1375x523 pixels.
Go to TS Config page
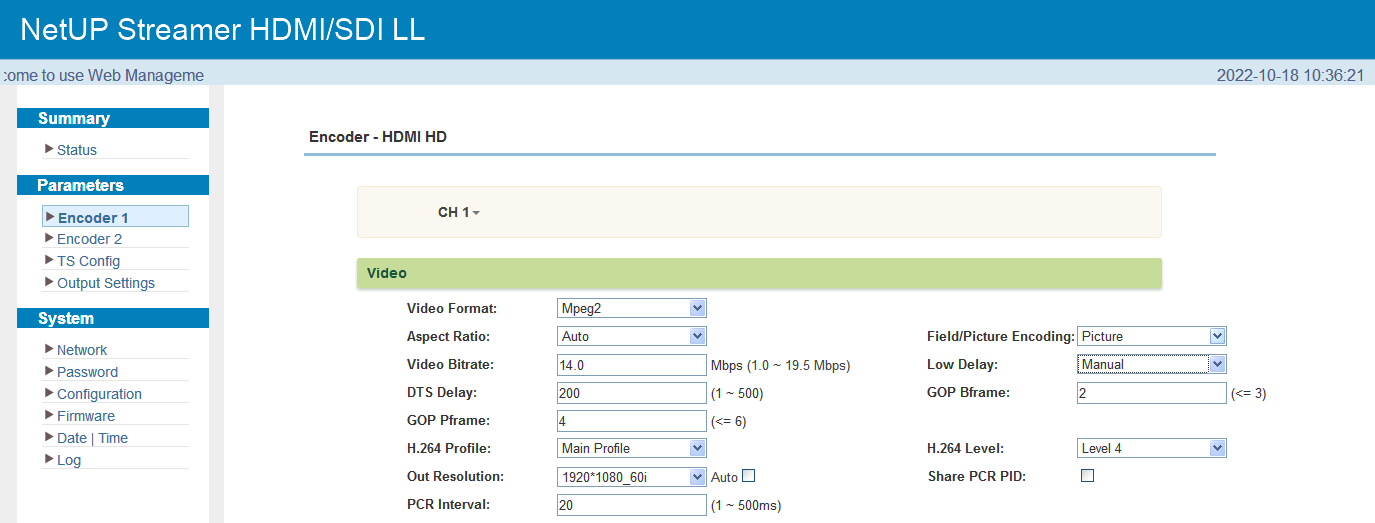pos(88,261)
